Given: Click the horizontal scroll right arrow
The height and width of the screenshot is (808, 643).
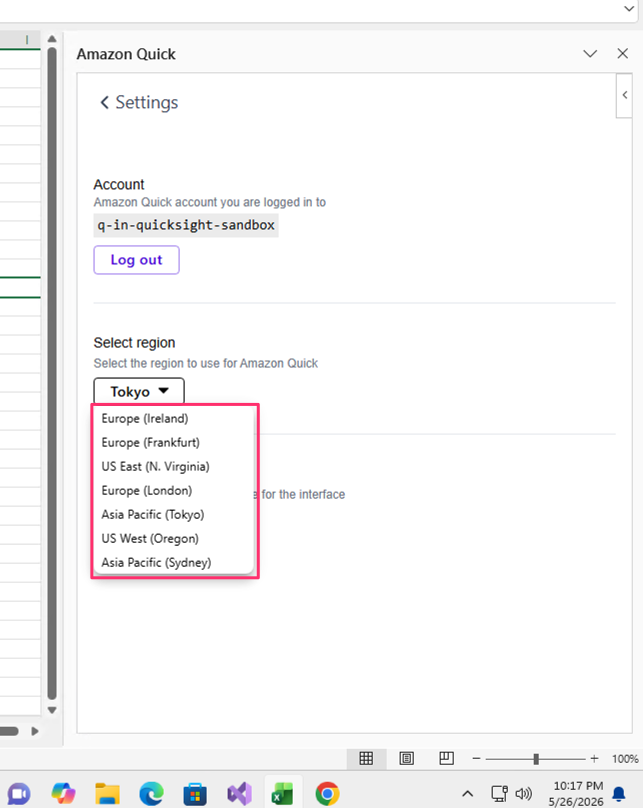Looking at the screenshot, I should 35,731.
